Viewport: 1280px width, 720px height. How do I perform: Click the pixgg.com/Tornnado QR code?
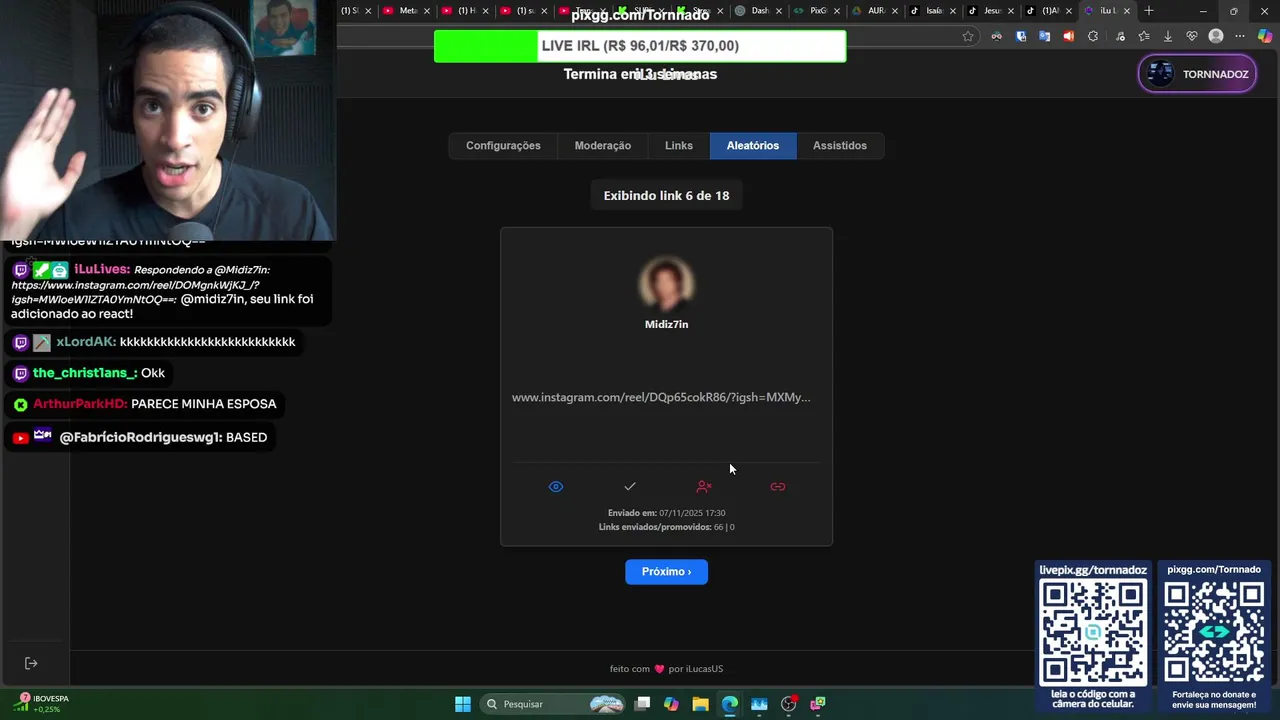point(1214,633)
